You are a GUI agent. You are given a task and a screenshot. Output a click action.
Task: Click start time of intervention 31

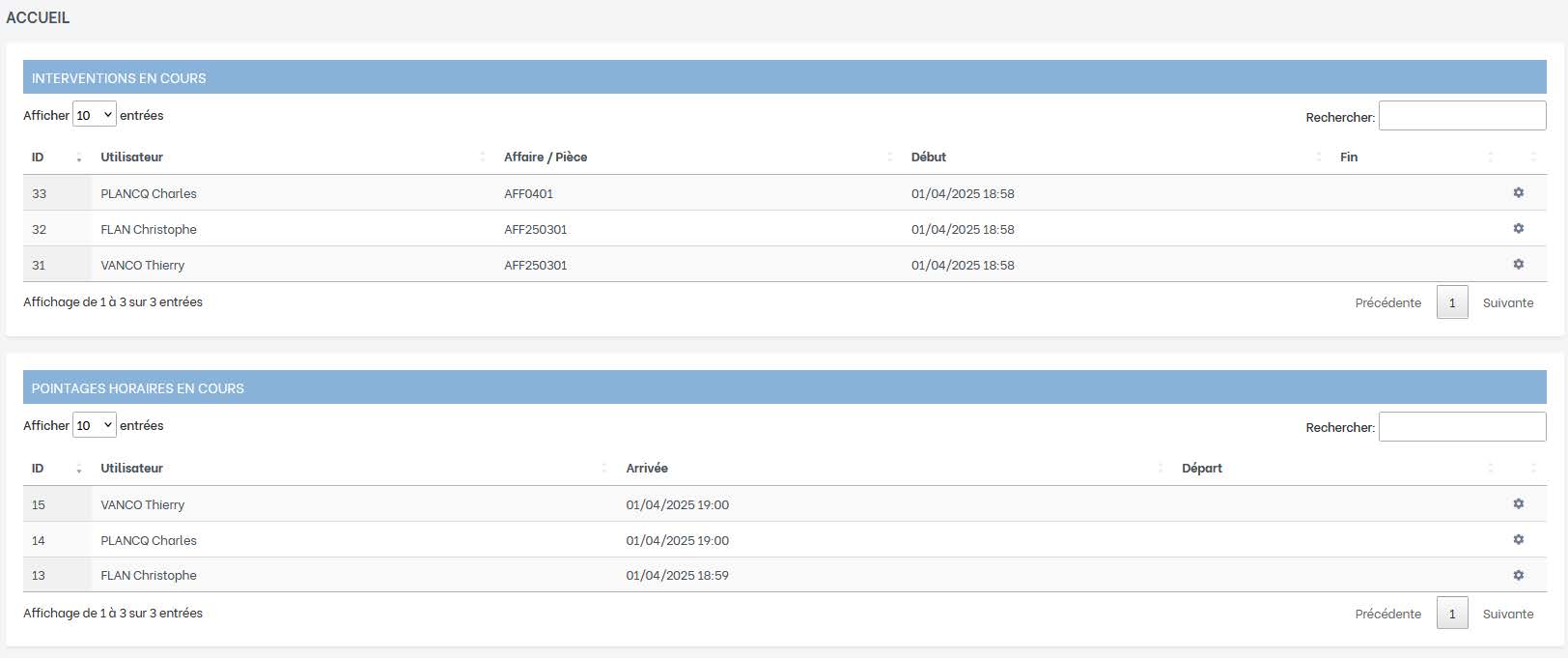click(963, 265)
